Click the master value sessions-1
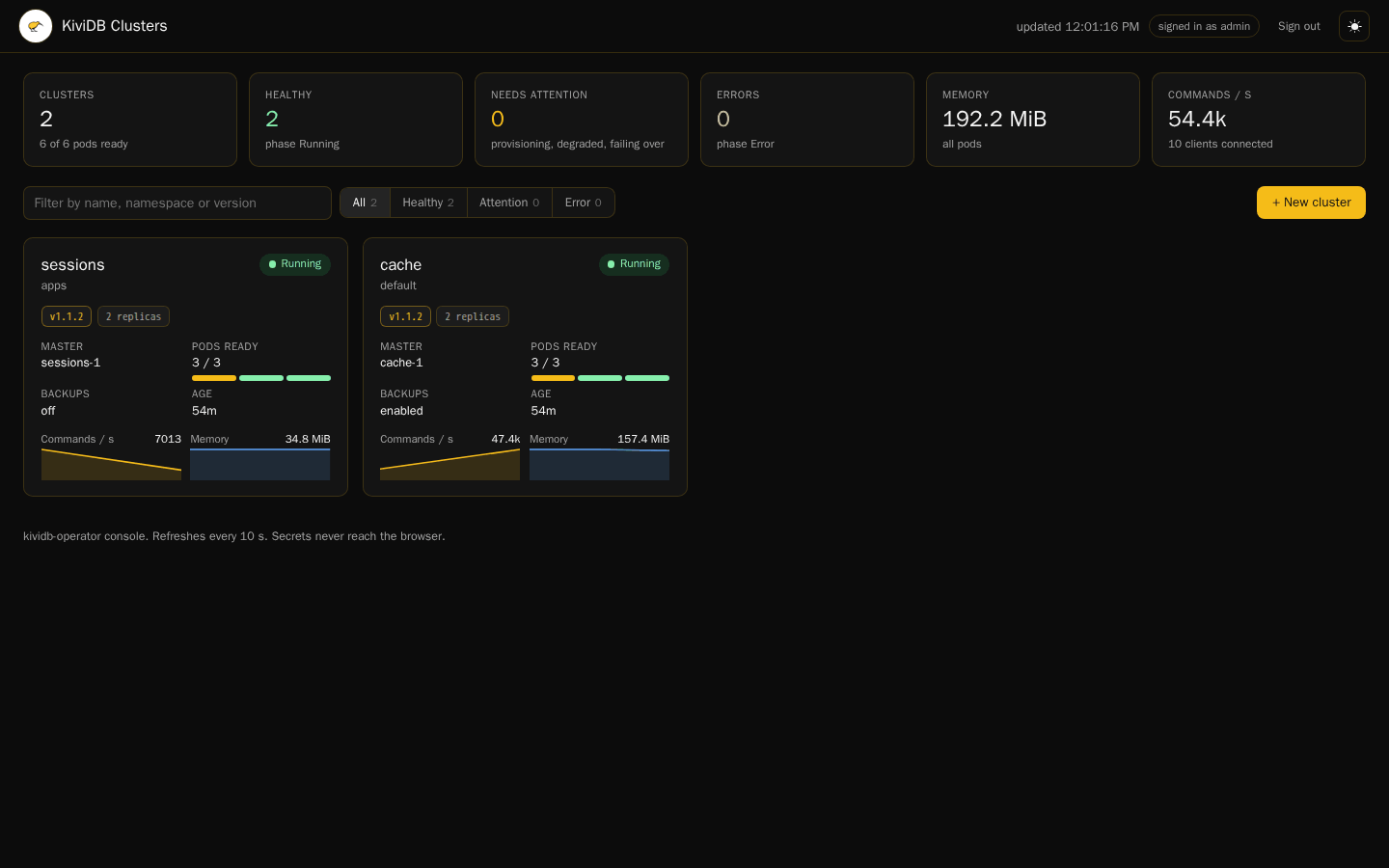This screenshot has height=868, width=1389. pyautogui.click(x=70, y=363)
